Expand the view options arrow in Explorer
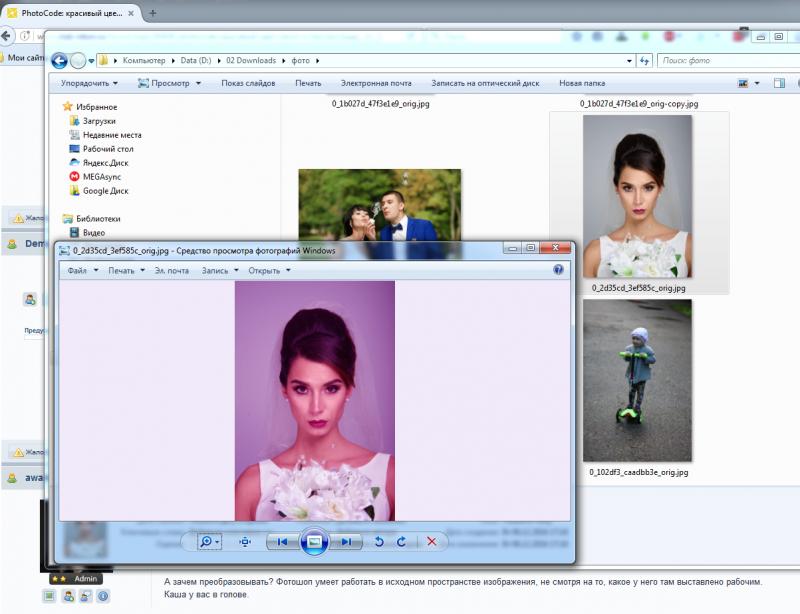This screenshot has height=614, width=800. tap(757, 83)
